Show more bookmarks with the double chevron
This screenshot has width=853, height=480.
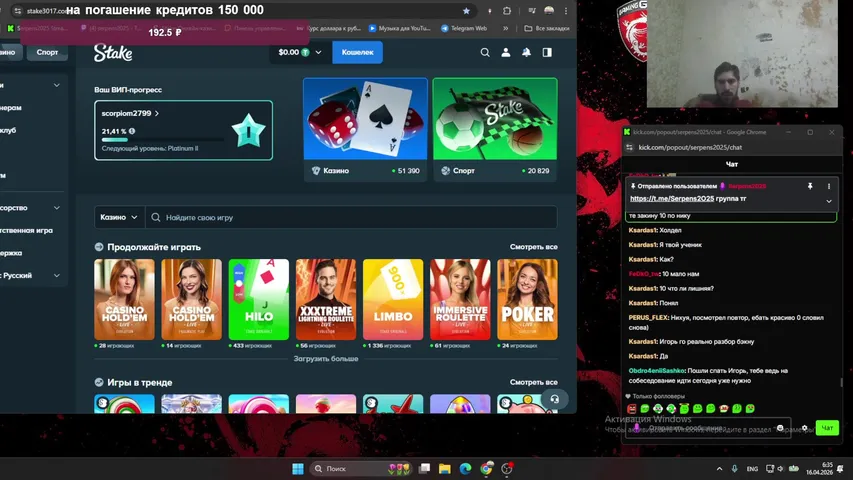(505, 28)
